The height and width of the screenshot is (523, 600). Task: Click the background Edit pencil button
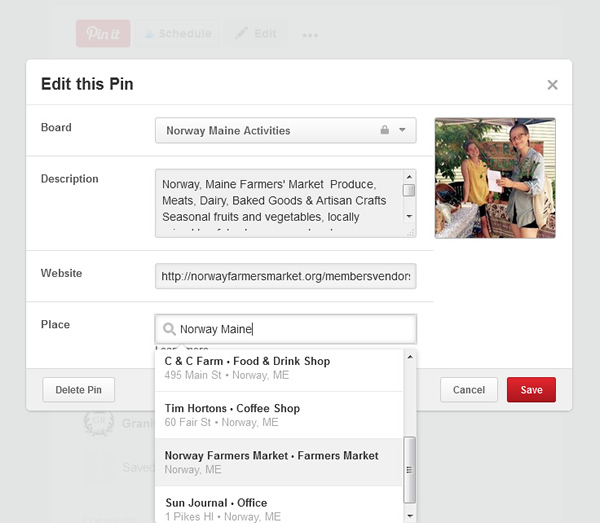pos(256,34)
